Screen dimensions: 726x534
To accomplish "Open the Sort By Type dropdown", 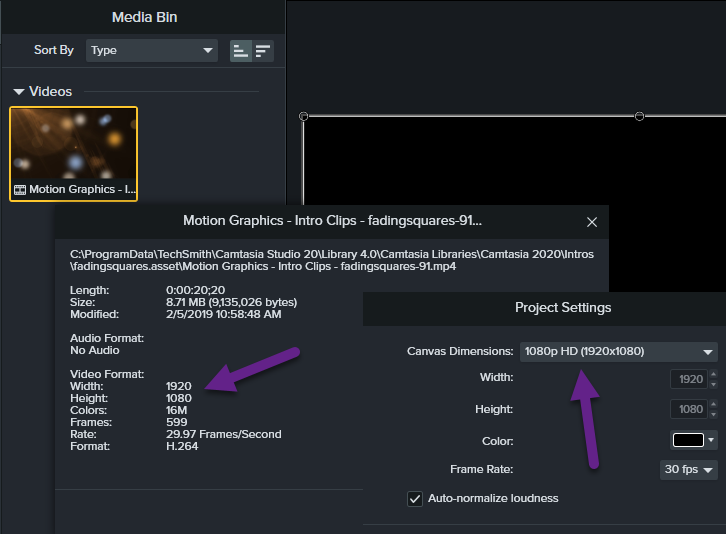I will coord(152,50).
